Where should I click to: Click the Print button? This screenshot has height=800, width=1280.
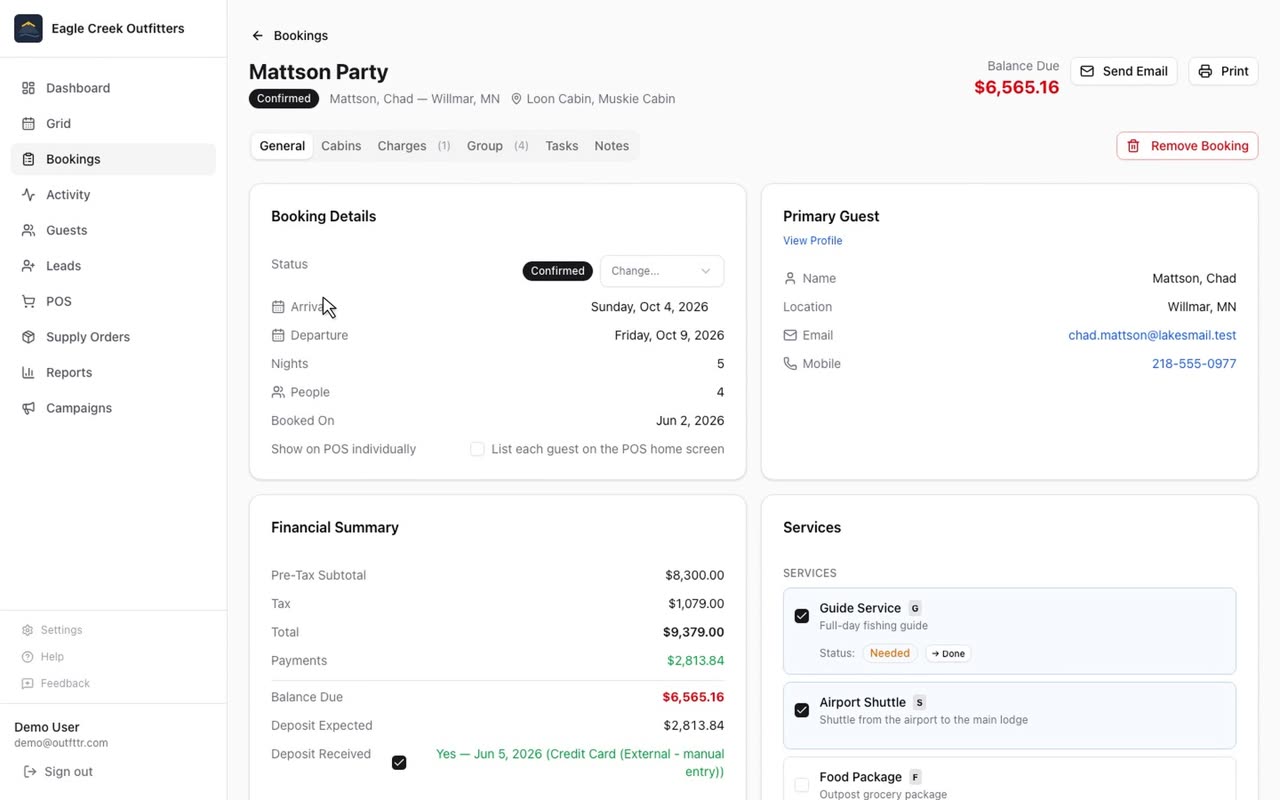pyautogui.click(x=1223, y=71)
